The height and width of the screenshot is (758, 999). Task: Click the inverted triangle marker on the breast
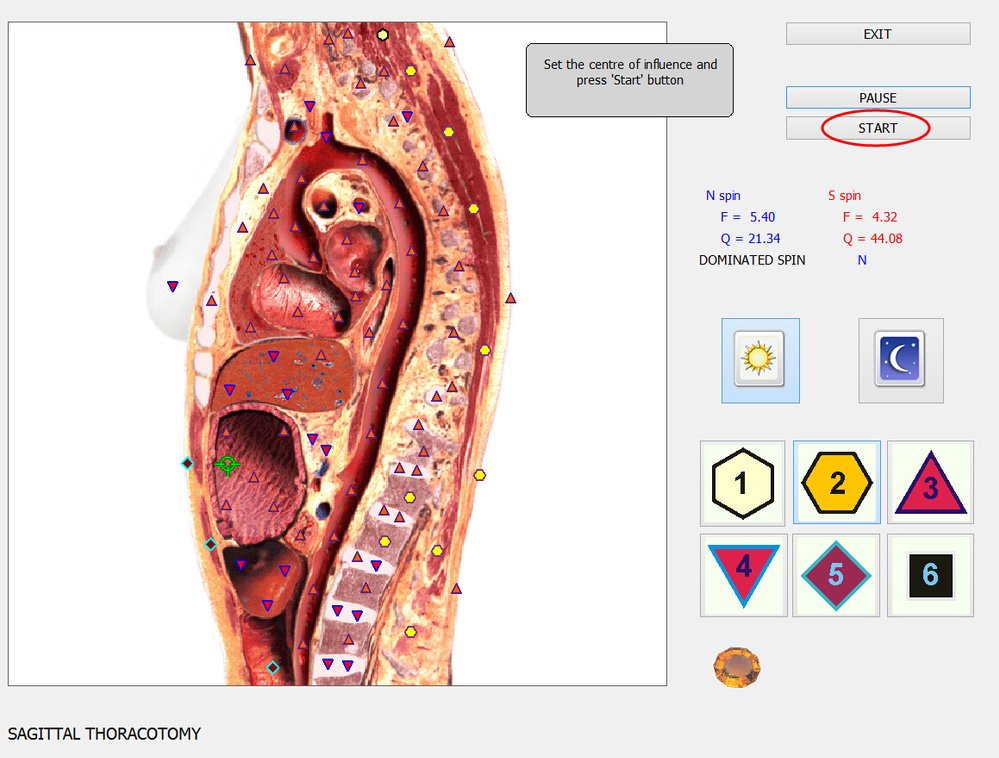tap(173, 287)
